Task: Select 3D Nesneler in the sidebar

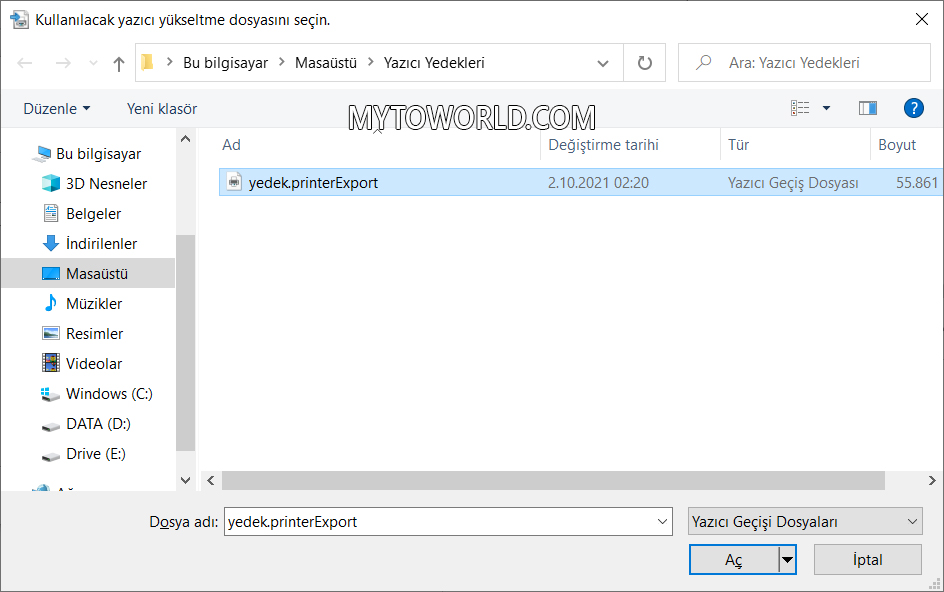Action: click(x=106, y=184)
